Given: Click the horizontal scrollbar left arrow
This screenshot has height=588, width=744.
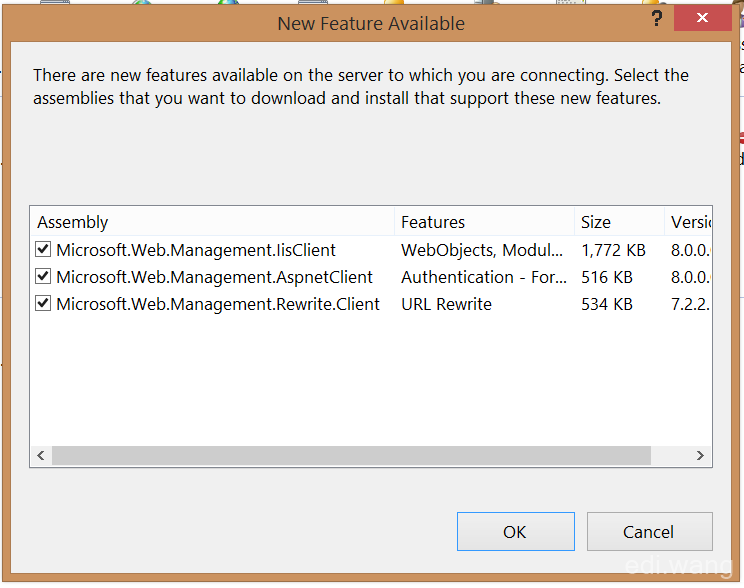Looking at the screenshot, I should point(41,456).
